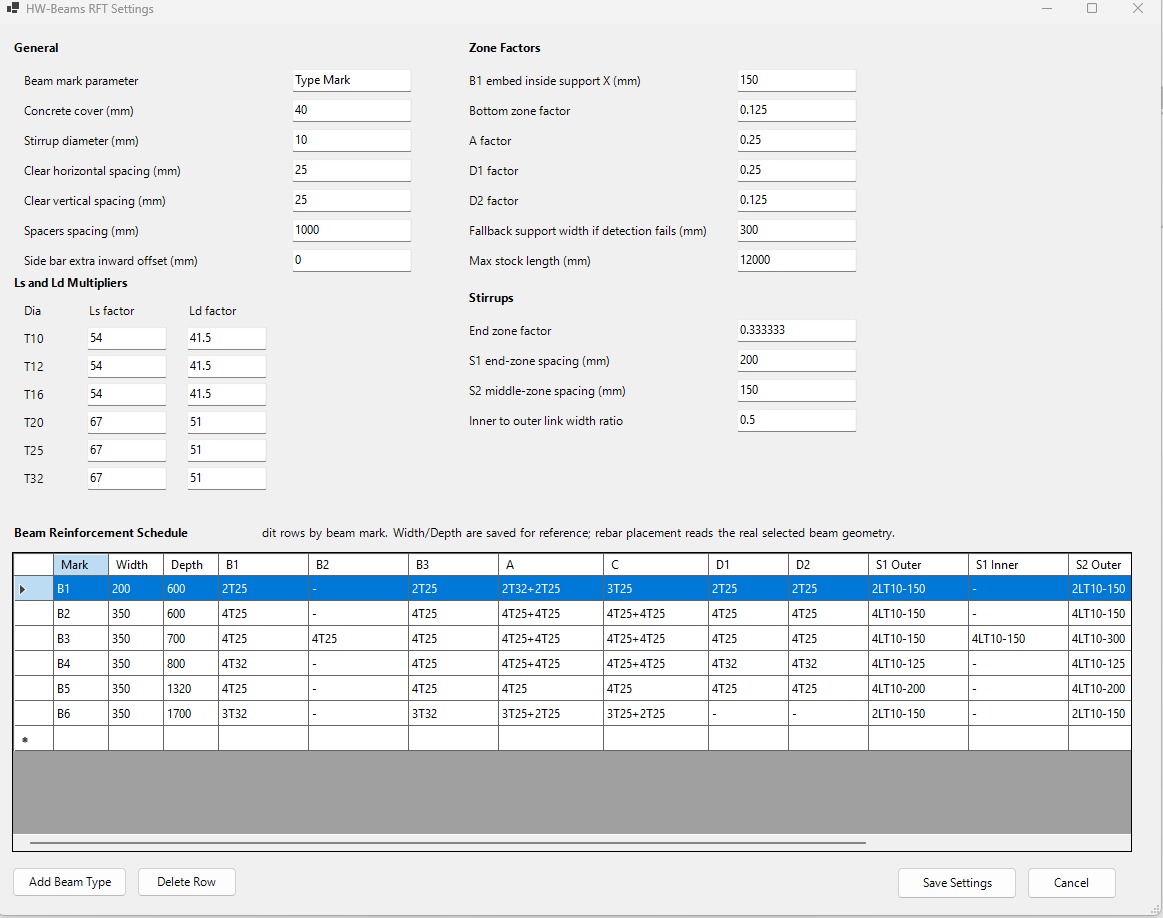The width and height of the screenshot is (1163, 918).
Task: Select the B5 mark cell
Action: point(81,689)
